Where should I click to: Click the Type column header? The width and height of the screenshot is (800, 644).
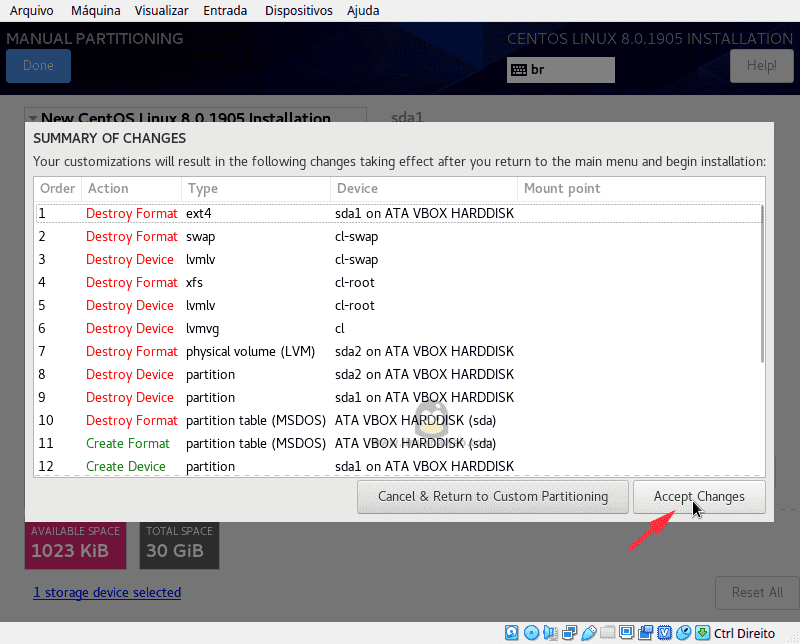coord(256,189)
